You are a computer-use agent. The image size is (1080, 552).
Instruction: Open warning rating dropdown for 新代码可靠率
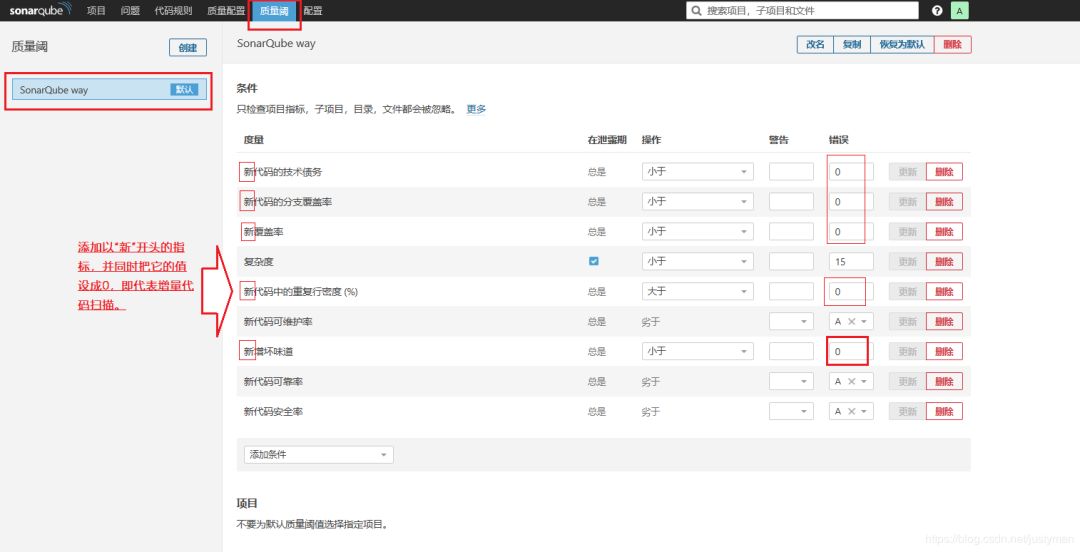click(791, 382)
